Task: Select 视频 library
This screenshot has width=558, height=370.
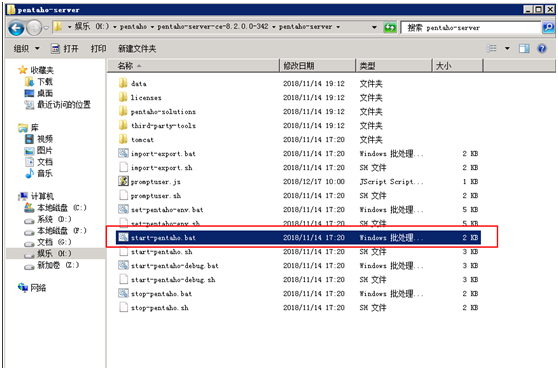Action: (x=38, y=139)
